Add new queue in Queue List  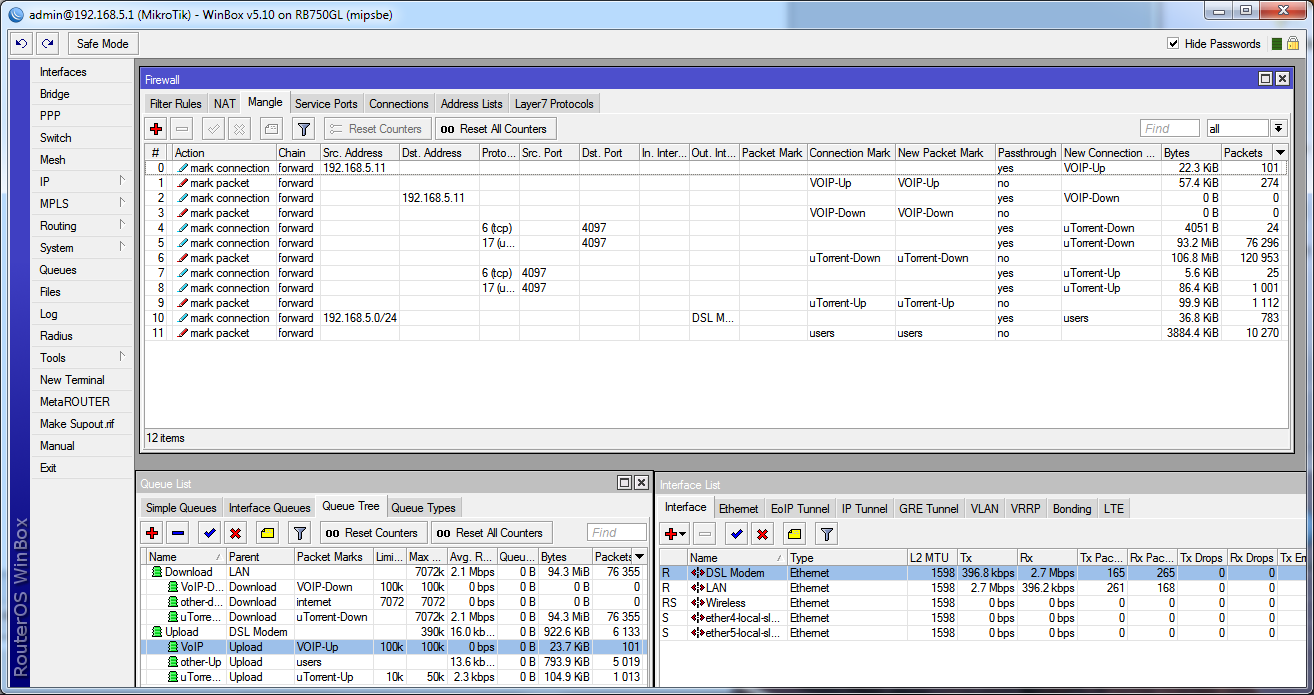(x=152, y=533)
